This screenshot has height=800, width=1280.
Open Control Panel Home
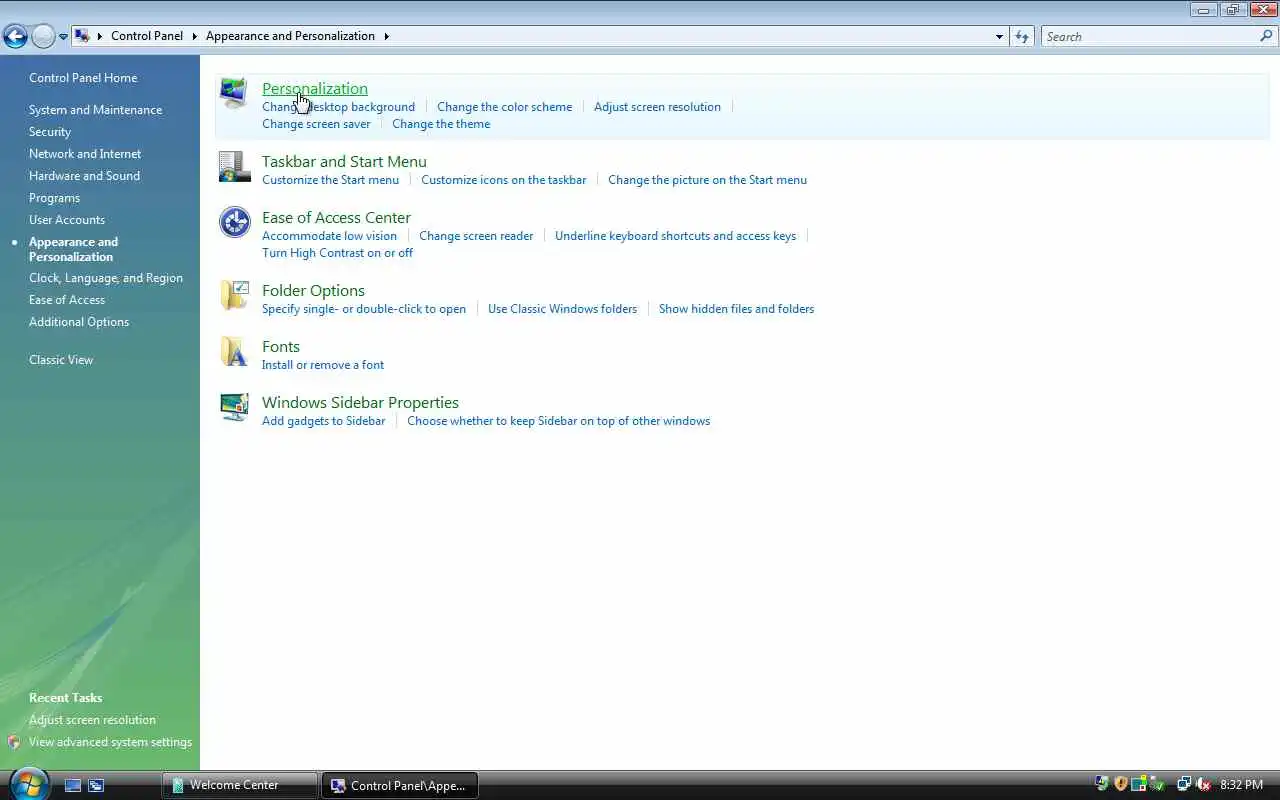click(83, 78)
